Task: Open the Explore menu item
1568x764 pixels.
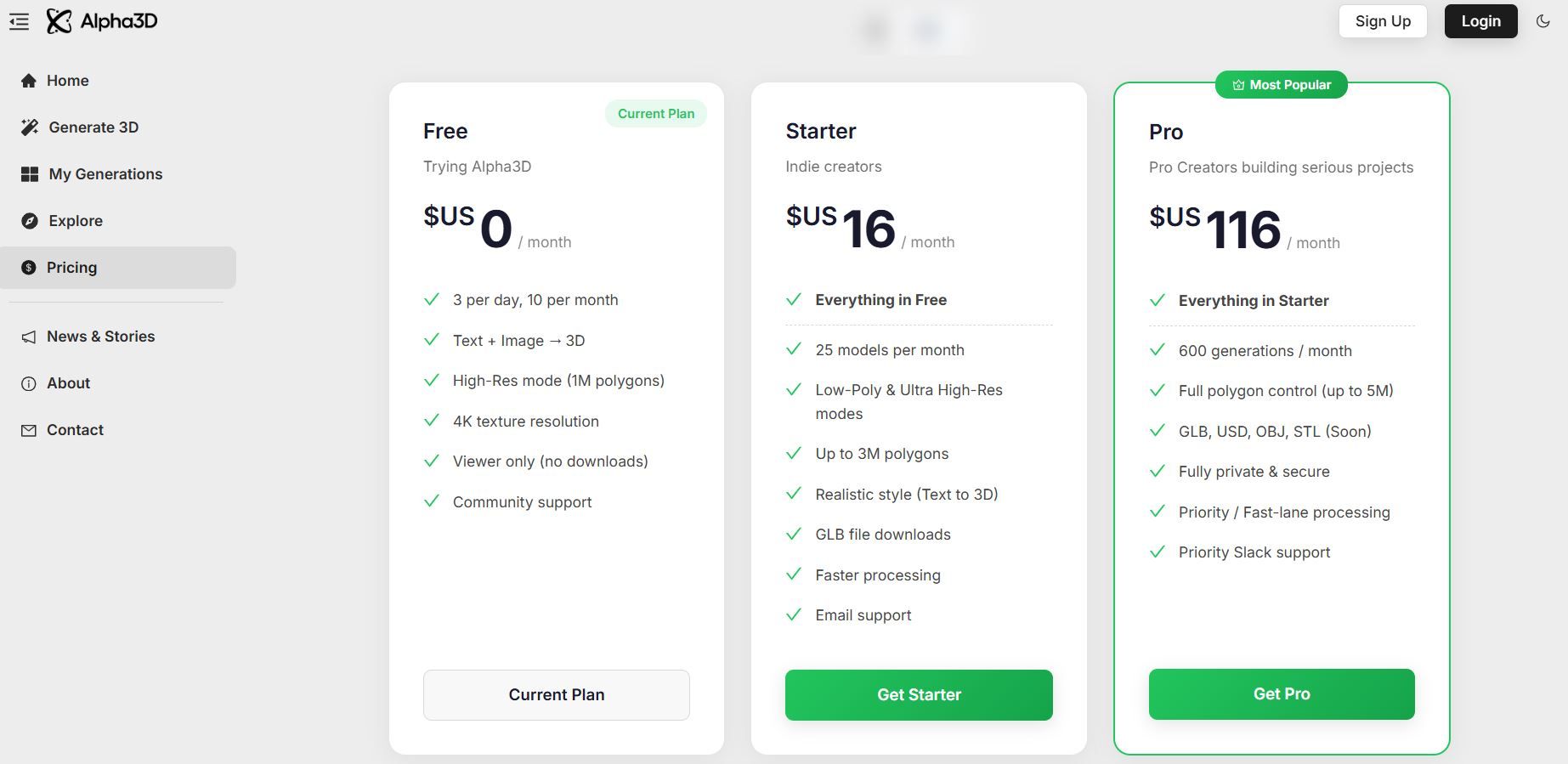Action: [x=76, y=221]
